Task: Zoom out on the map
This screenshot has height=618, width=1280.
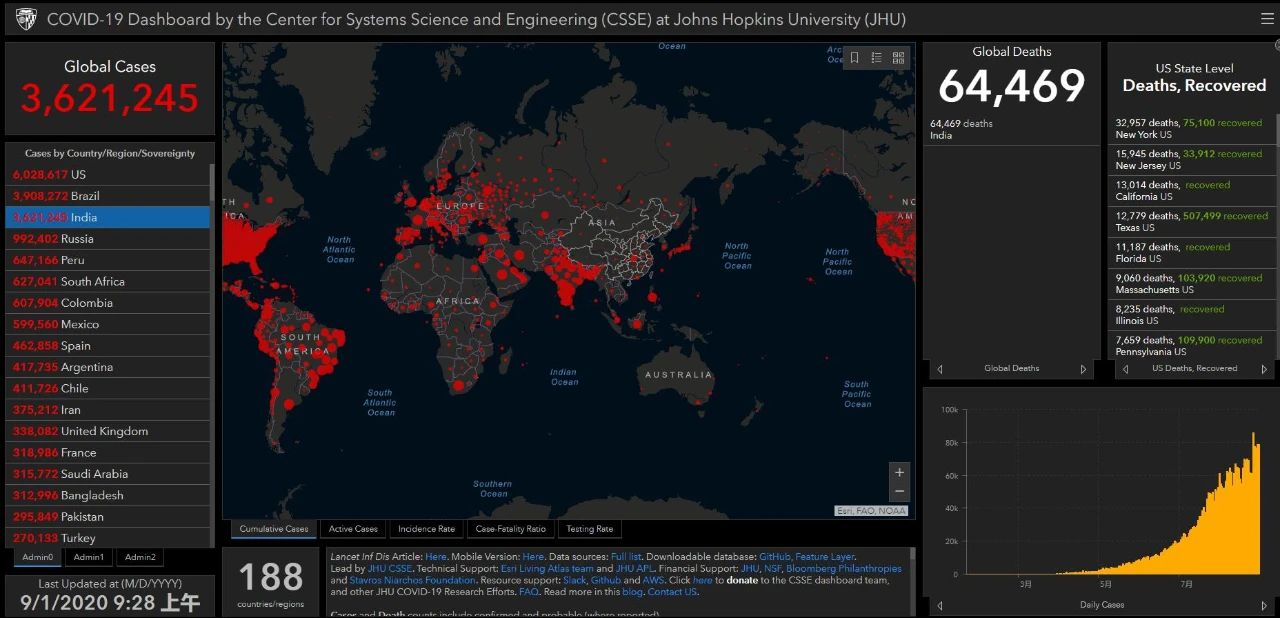Action: 899,491
